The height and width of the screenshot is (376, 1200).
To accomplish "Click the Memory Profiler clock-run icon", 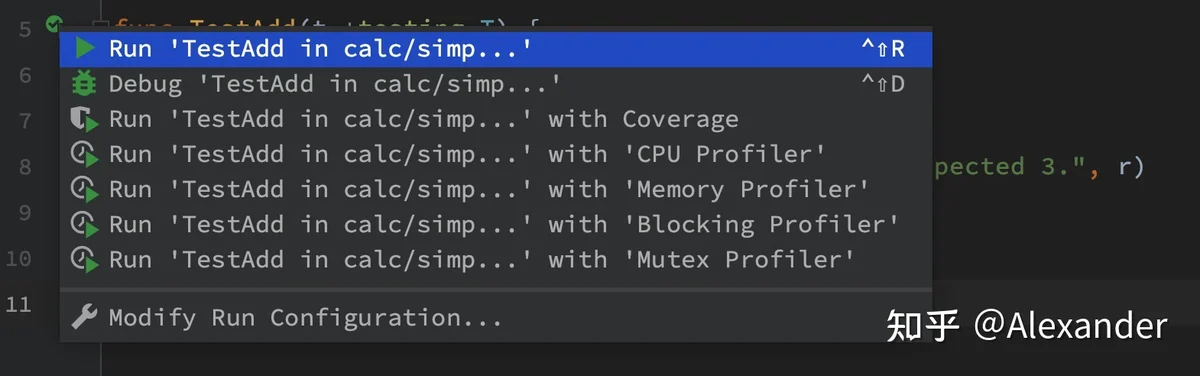I will (x=85, y=189).
